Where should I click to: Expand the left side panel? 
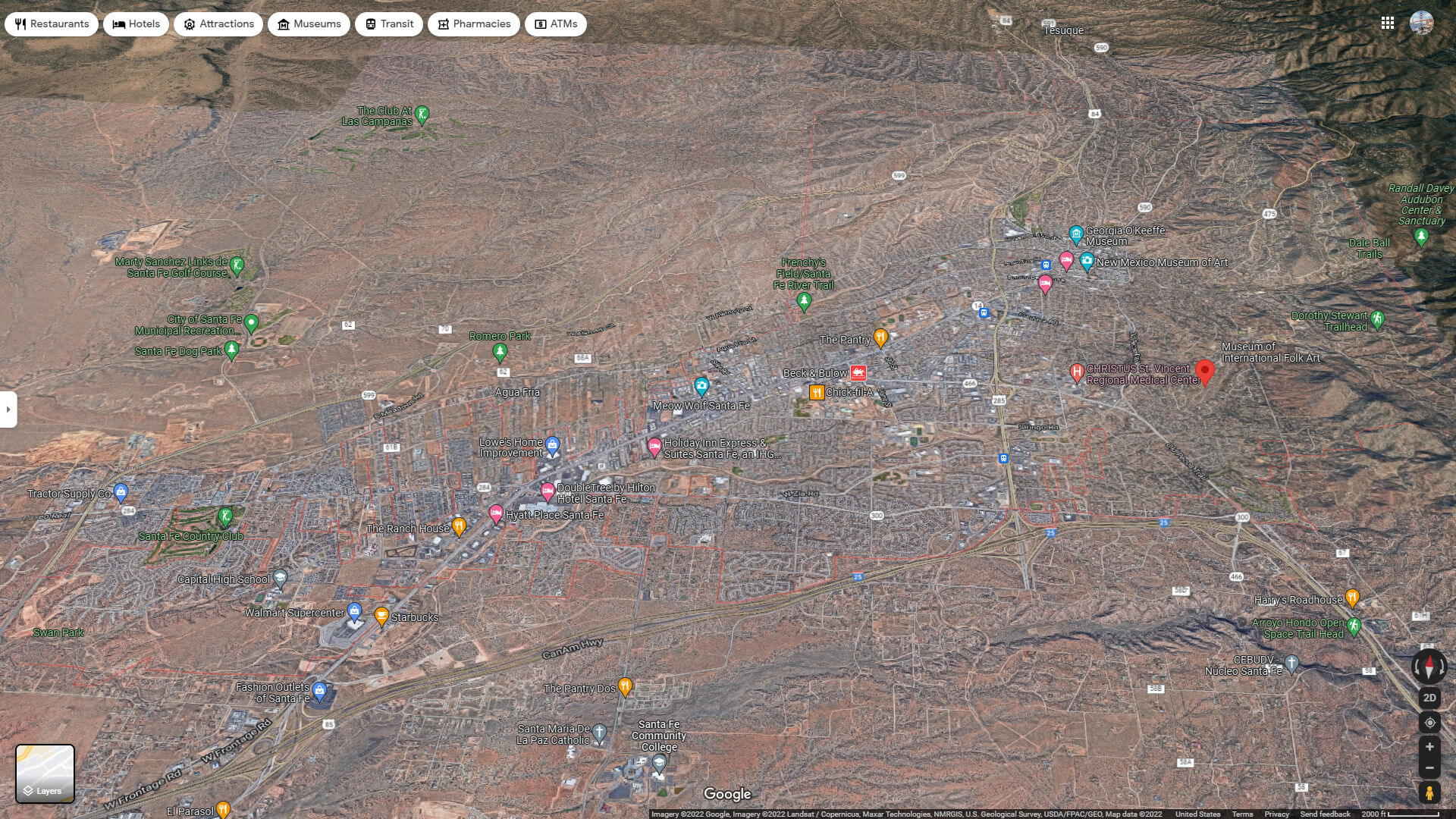click(x=8, y=409)
